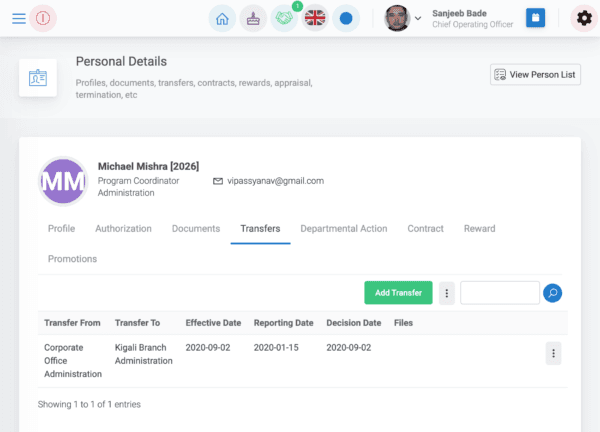Click the blue search magnifier button
This screenshot has height=432, width=600.
coord(553,293)
